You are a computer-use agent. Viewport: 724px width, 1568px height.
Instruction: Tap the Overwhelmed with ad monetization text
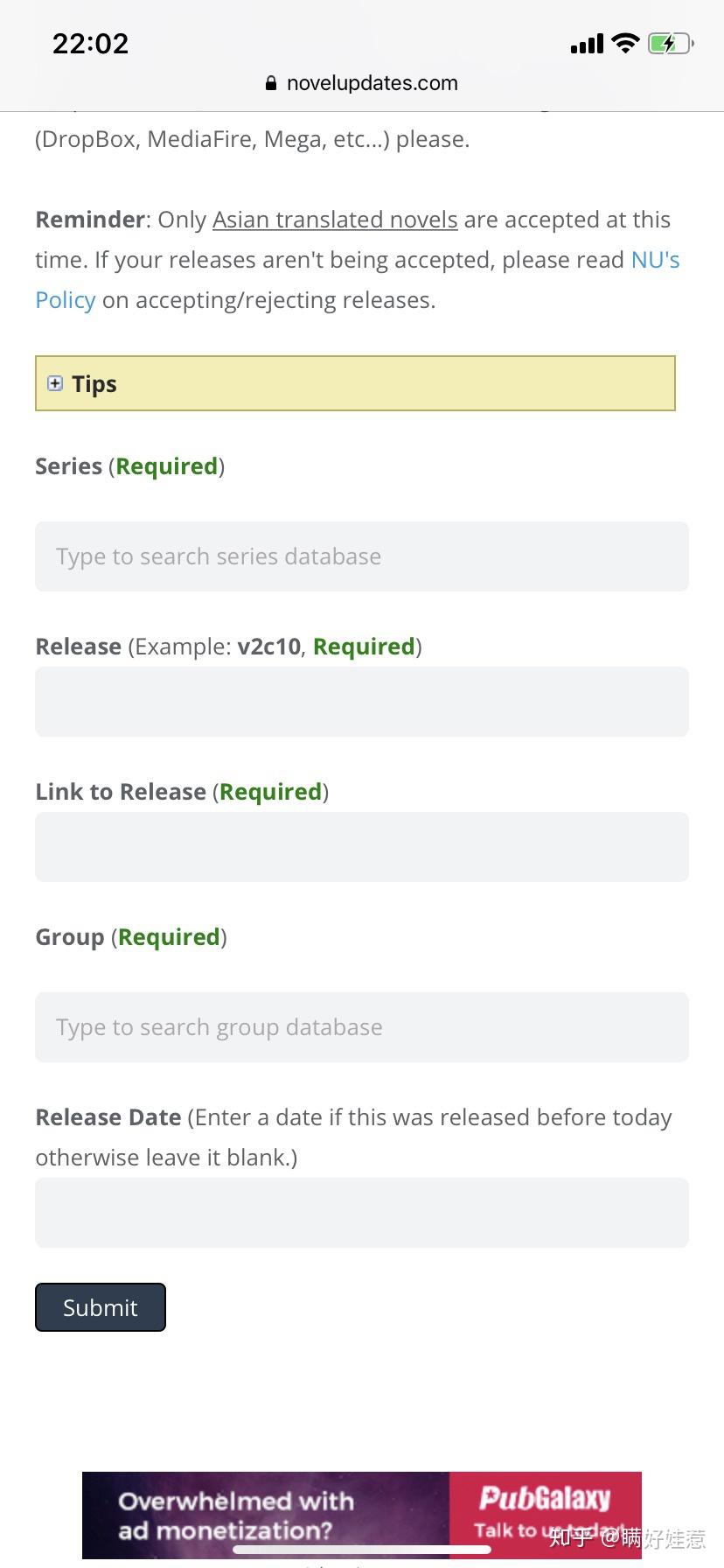tap(236, 1515)
